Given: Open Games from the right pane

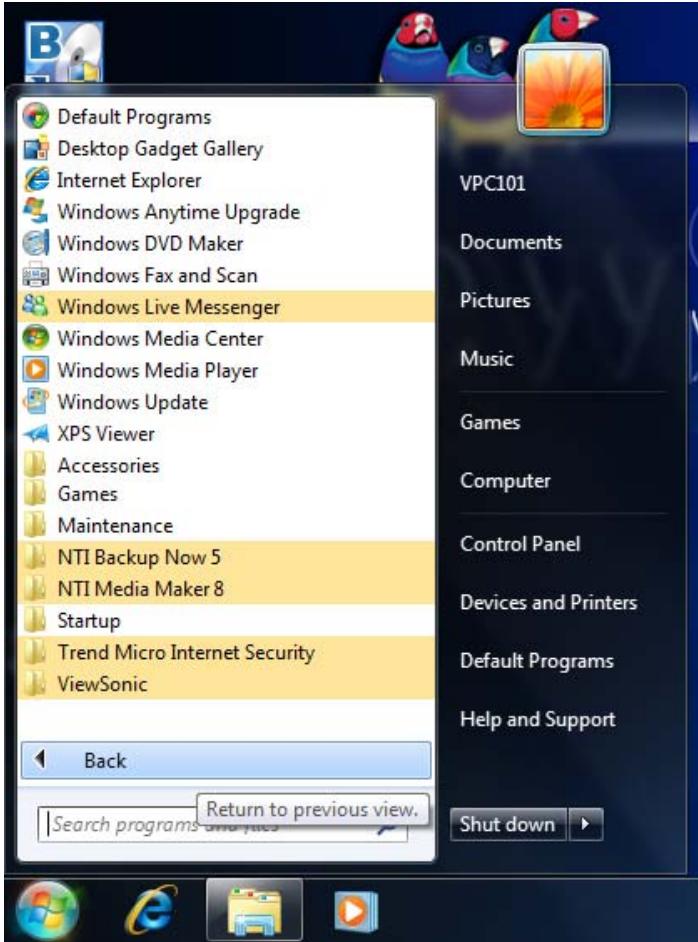Looking at the screenshot, I should pos(490,422).
